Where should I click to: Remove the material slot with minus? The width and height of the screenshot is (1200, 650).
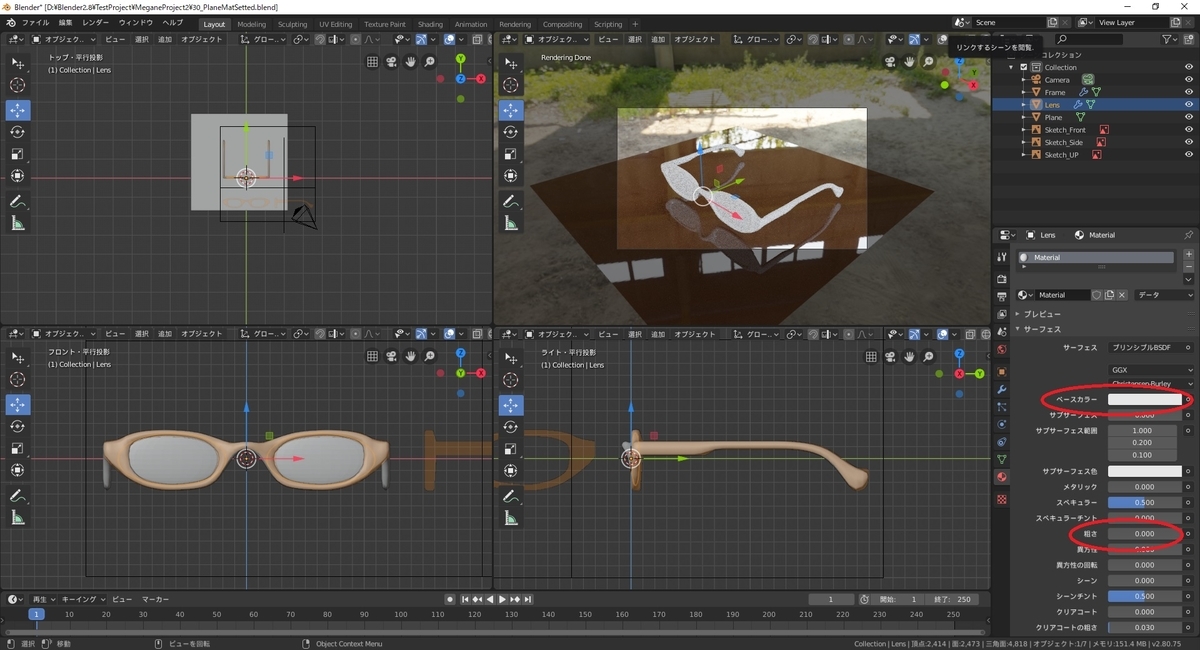click(1188, 269)
